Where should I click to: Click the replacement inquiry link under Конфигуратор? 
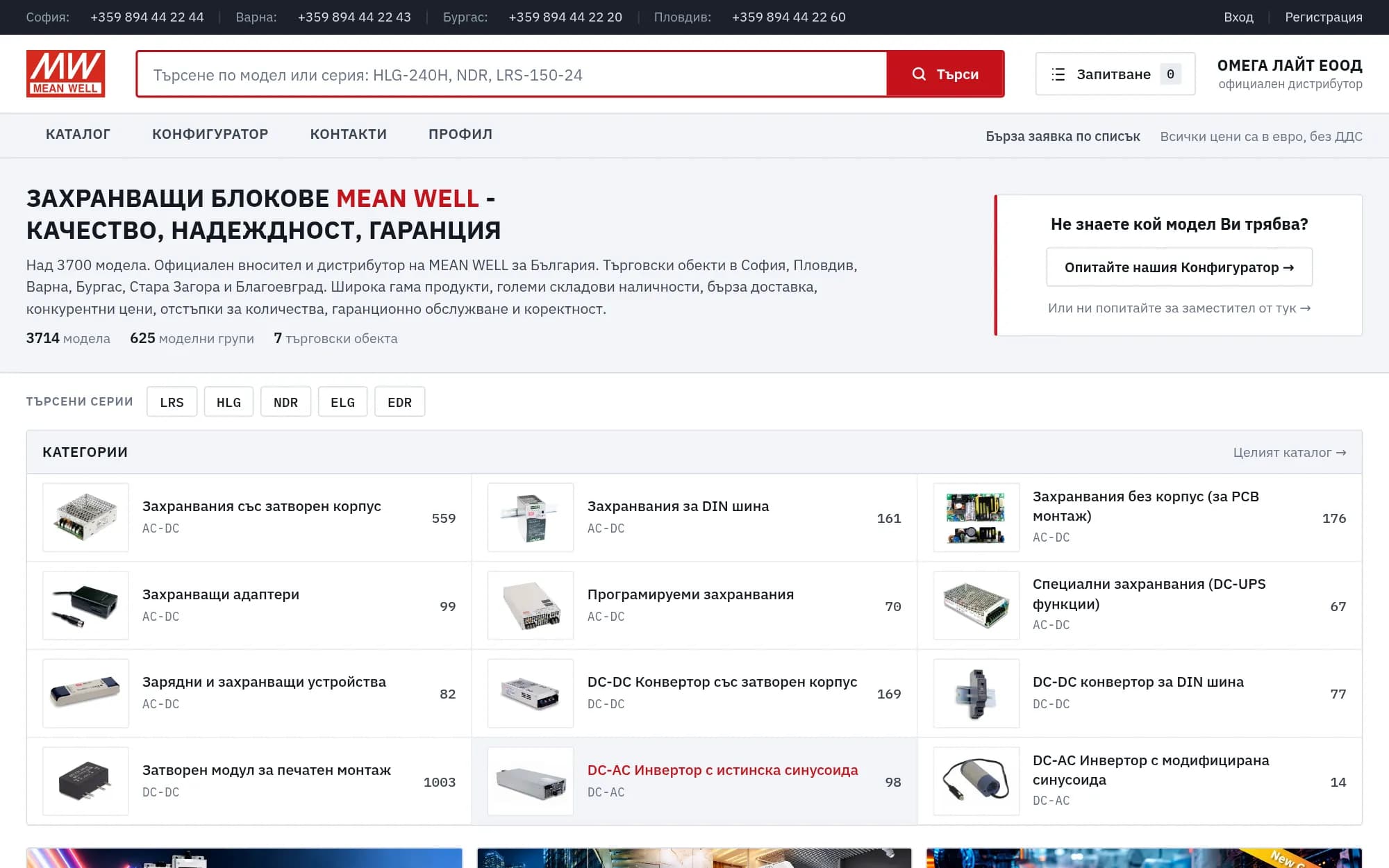pos(1179,308)
